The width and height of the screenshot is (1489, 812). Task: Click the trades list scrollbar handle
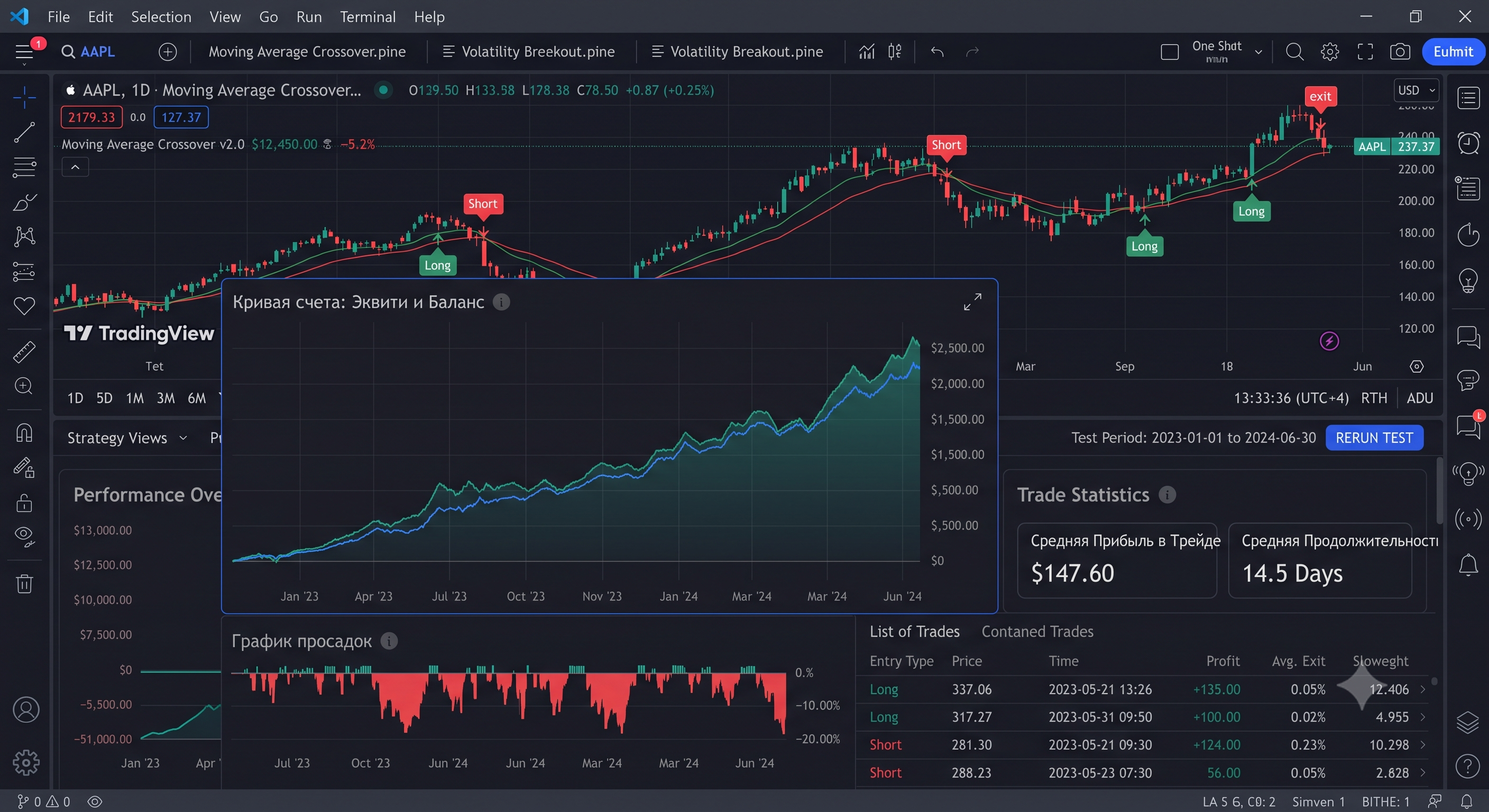point(1434,681)
